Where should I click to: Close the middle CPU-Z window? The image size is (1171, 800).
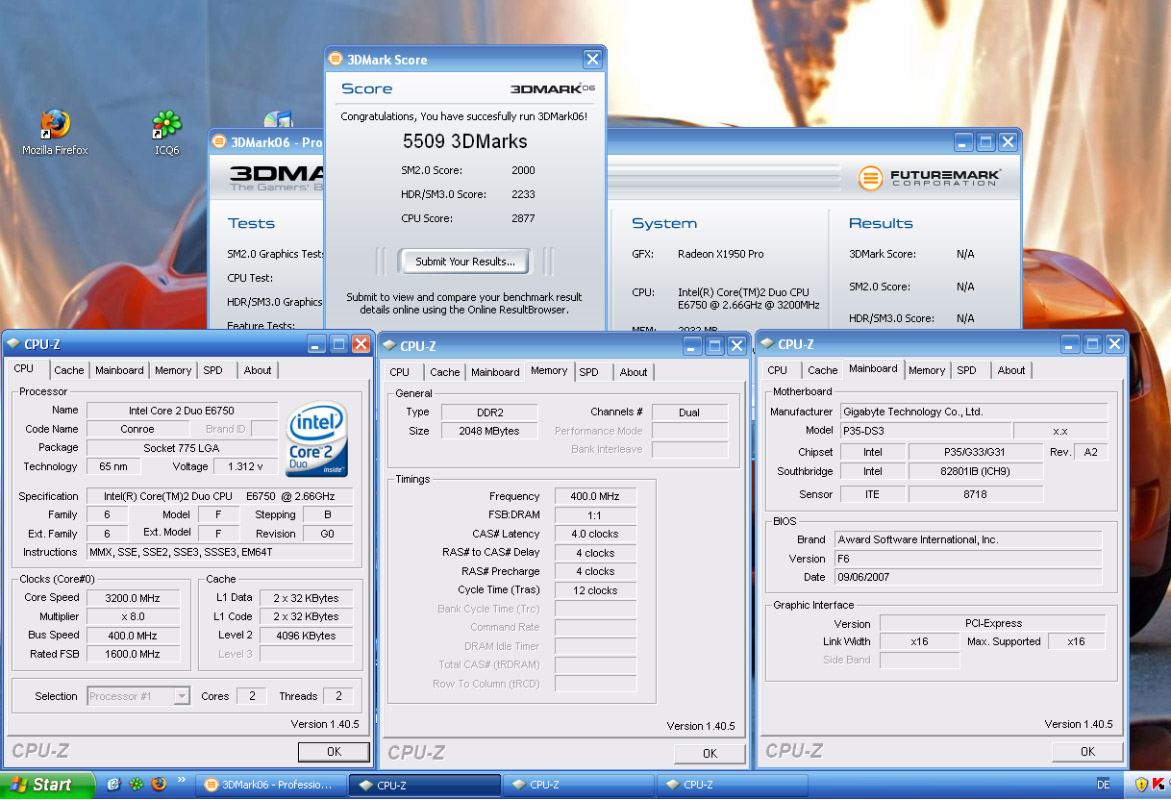[736, 346]
